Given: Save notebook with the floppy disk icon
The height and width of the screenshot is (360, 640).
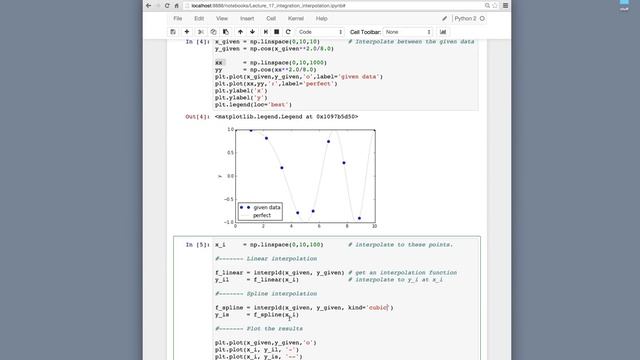Looking at the screenshot, I should pyautogui.click(x=173, y=32).
